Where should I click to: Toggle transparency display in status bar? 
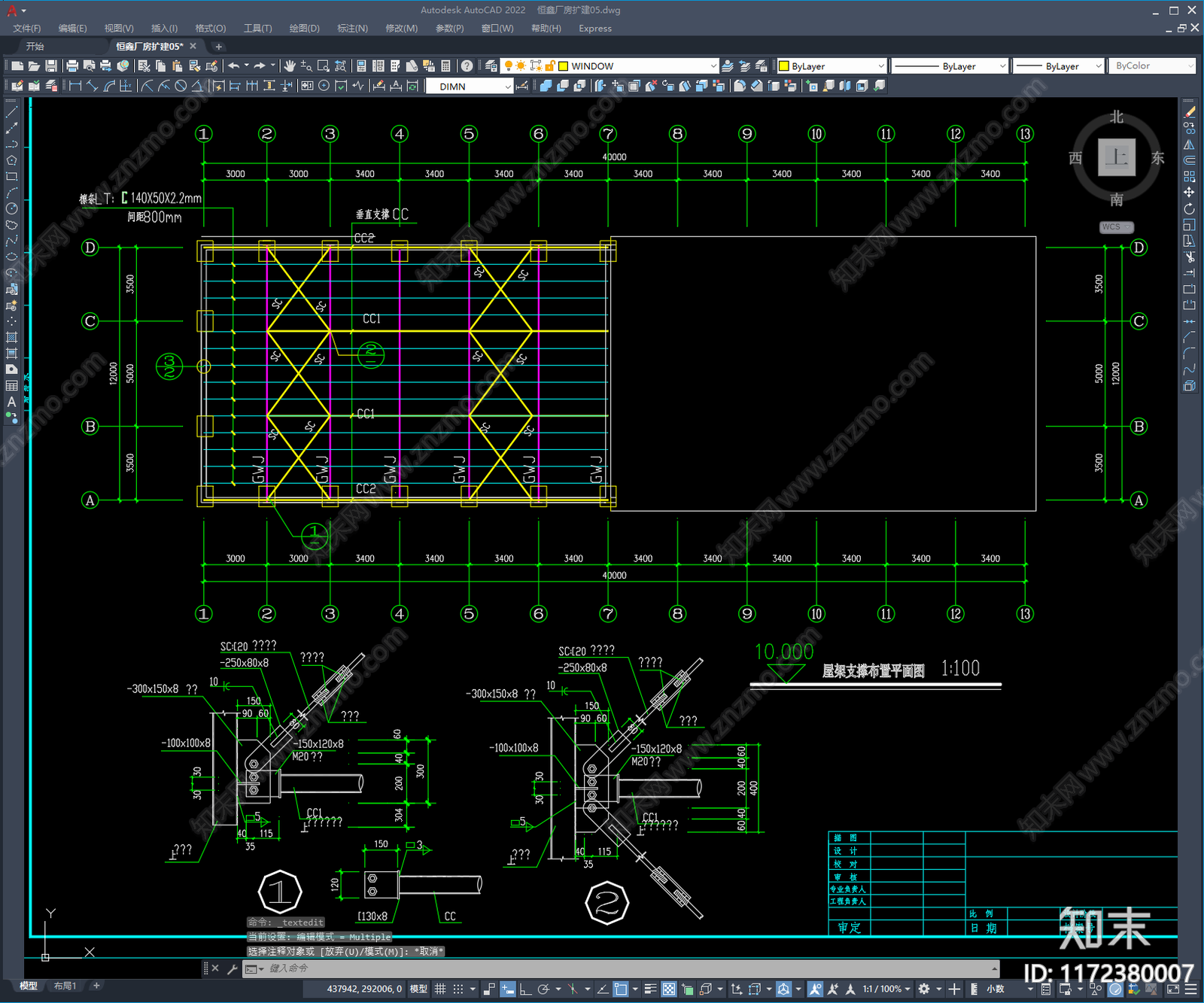point(668,989)
